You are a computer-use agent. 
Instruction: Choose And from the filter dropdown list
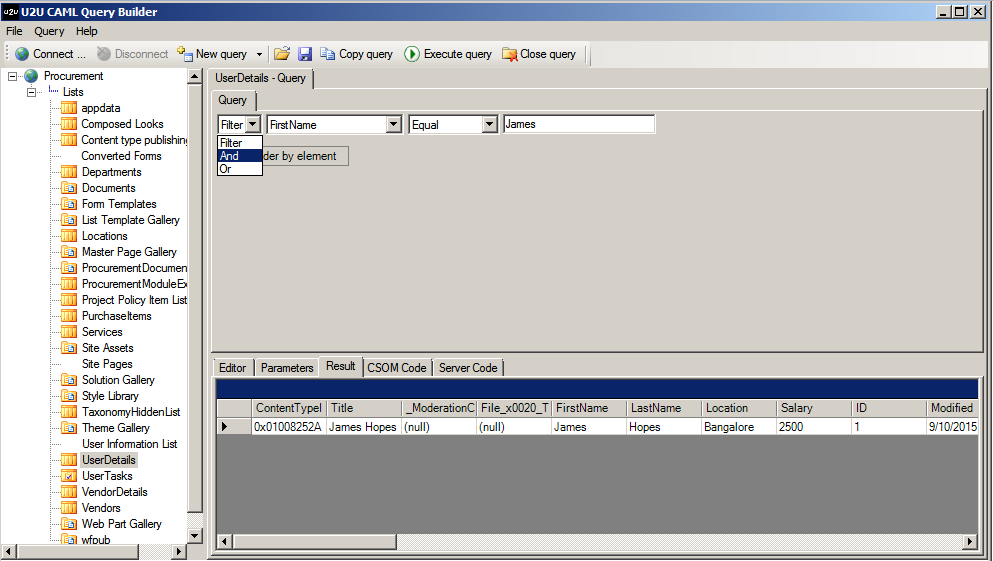239,156
